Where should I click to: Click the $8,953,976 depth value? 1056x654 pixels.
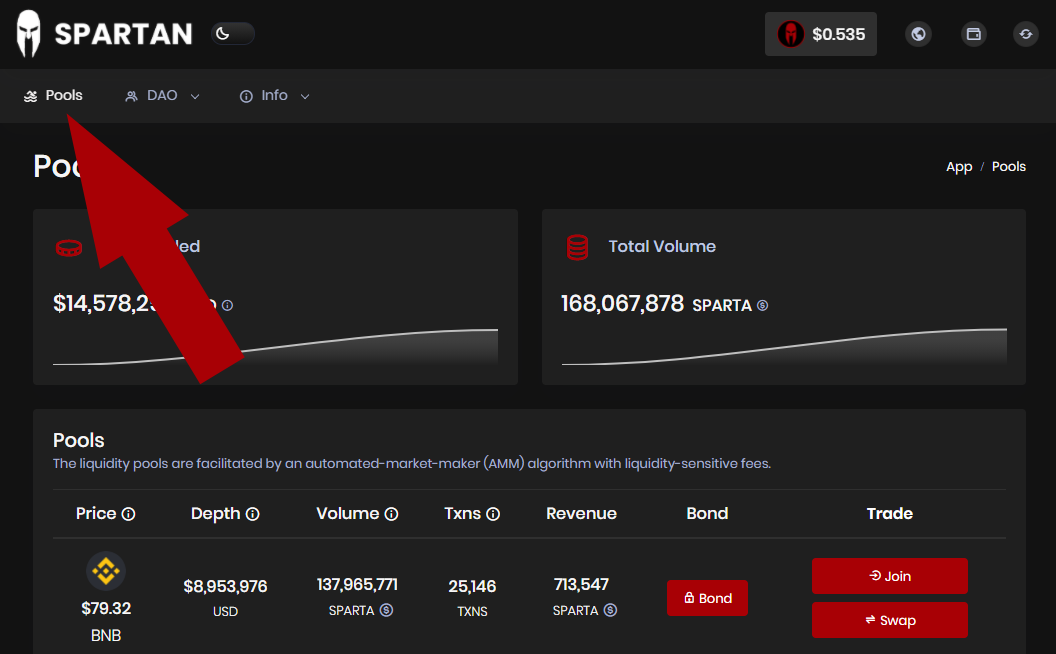pyautogui.click(x=226, y=587)
